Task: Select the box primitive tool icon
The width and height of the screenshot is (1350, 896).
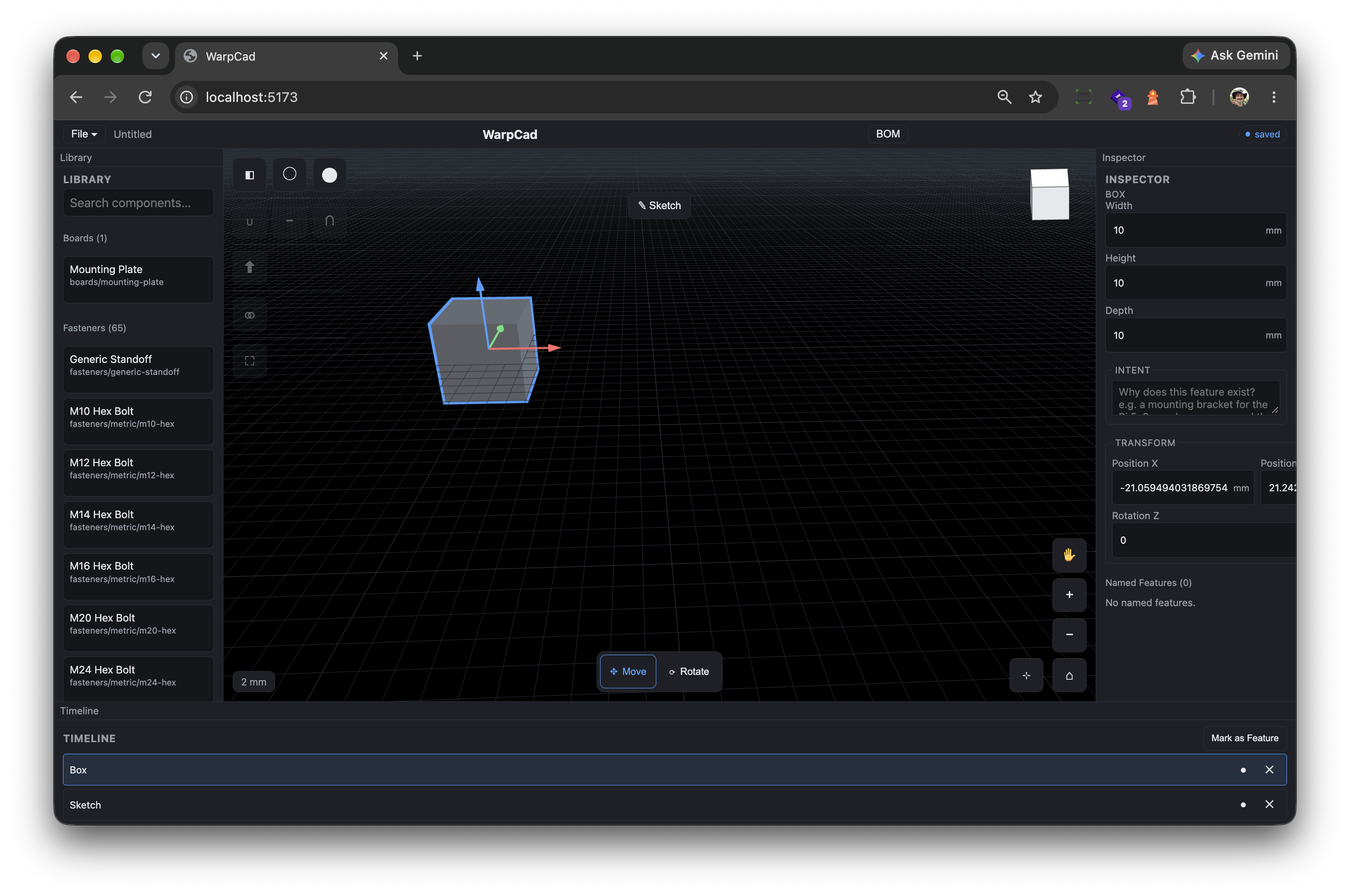Action: click(x=249, y=175)
